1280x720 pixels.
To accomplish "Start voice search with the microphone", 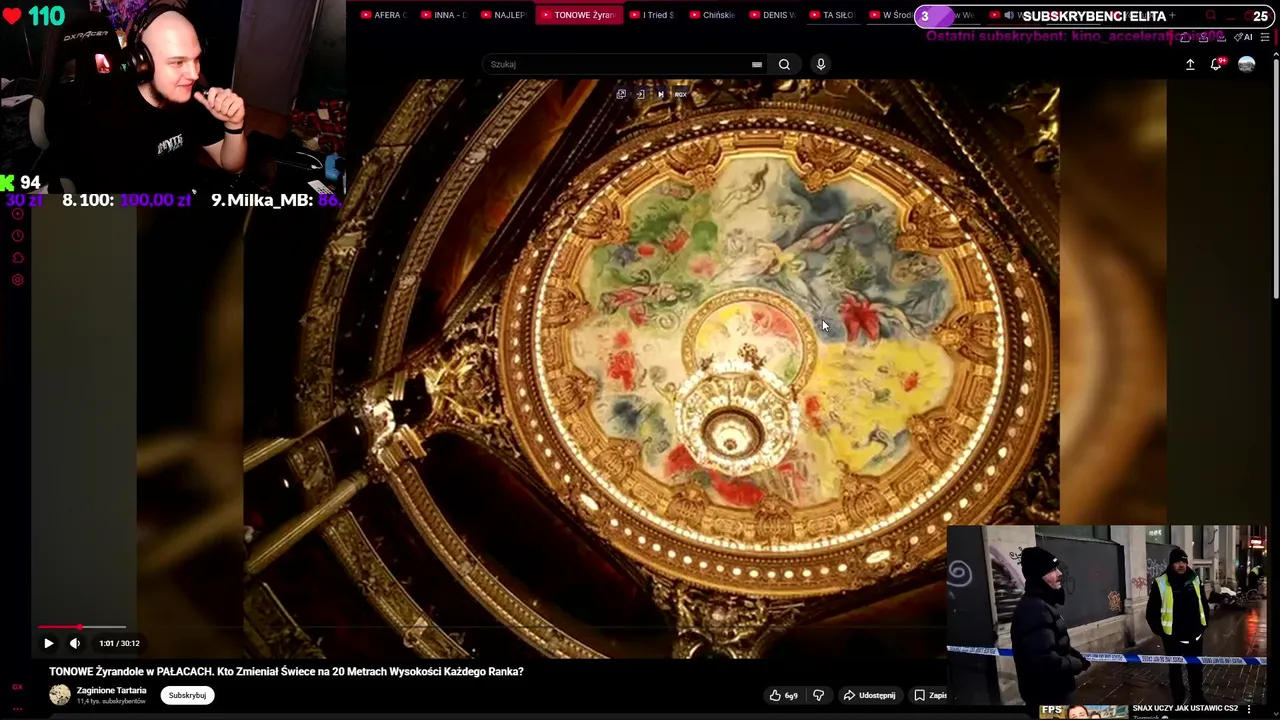I will pos(821,64).
